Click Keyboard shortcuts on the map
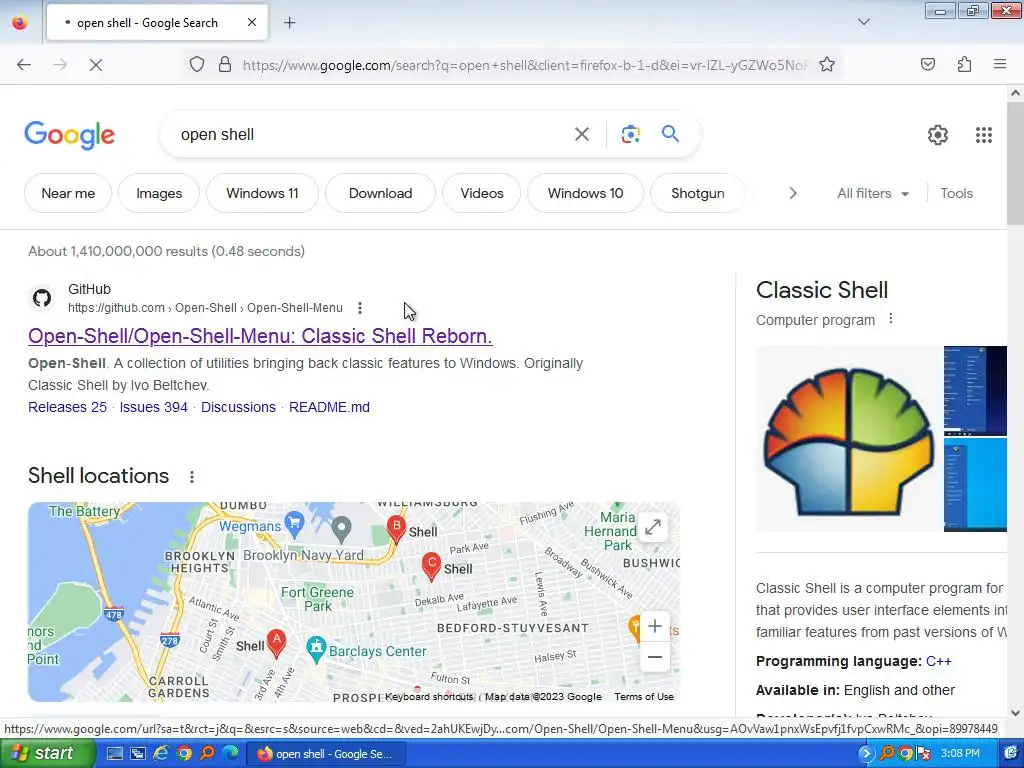This screenshot has width=1024, height=768. 428,696
